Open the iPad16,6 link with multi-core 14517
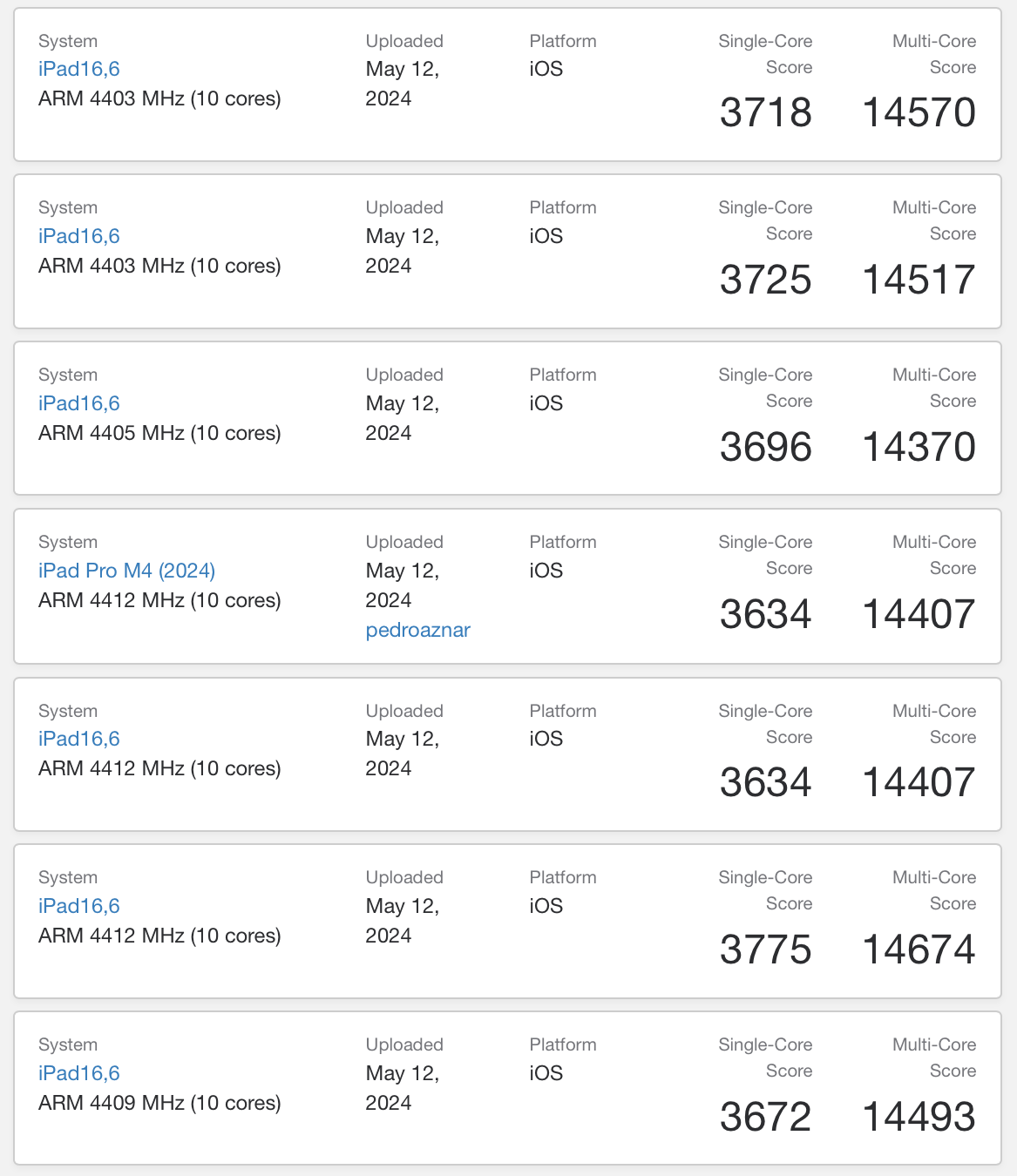 point(79,236)
